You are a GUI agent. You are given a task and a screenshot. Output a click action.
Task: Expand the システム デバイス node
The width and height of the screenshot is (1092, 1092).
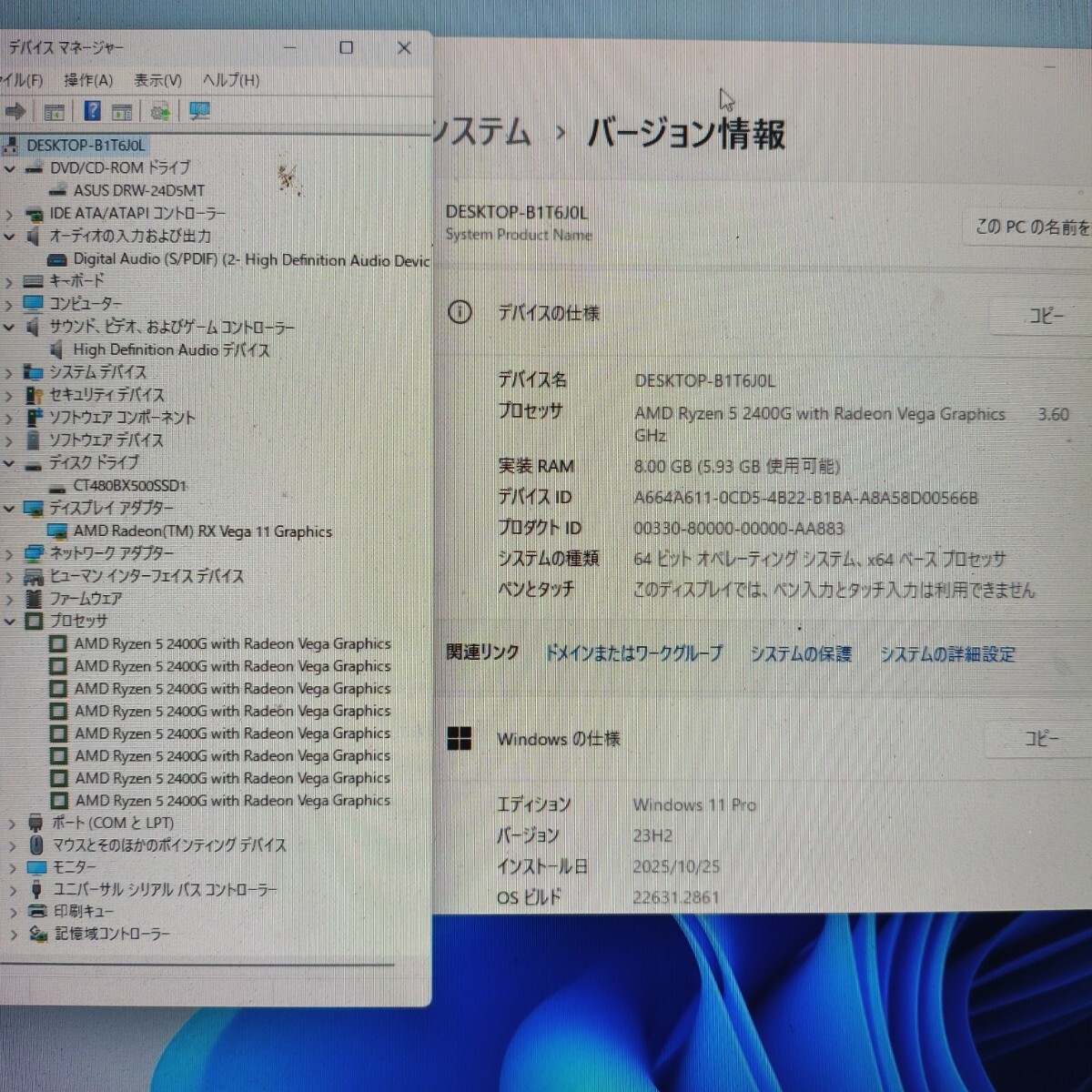pos(9,372)
